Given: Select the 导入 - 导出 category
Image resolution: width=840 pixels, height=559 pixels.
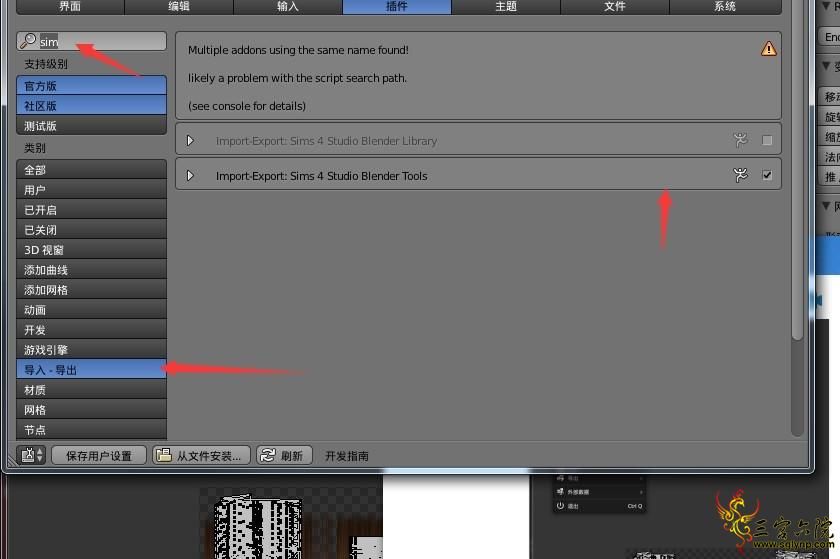Looking at the screenshot, I should (x=92, y=369).
